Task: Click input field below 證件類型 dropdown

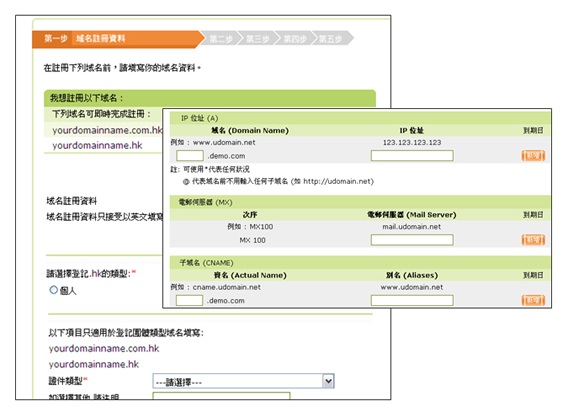Action: click(x=221, y=396)
